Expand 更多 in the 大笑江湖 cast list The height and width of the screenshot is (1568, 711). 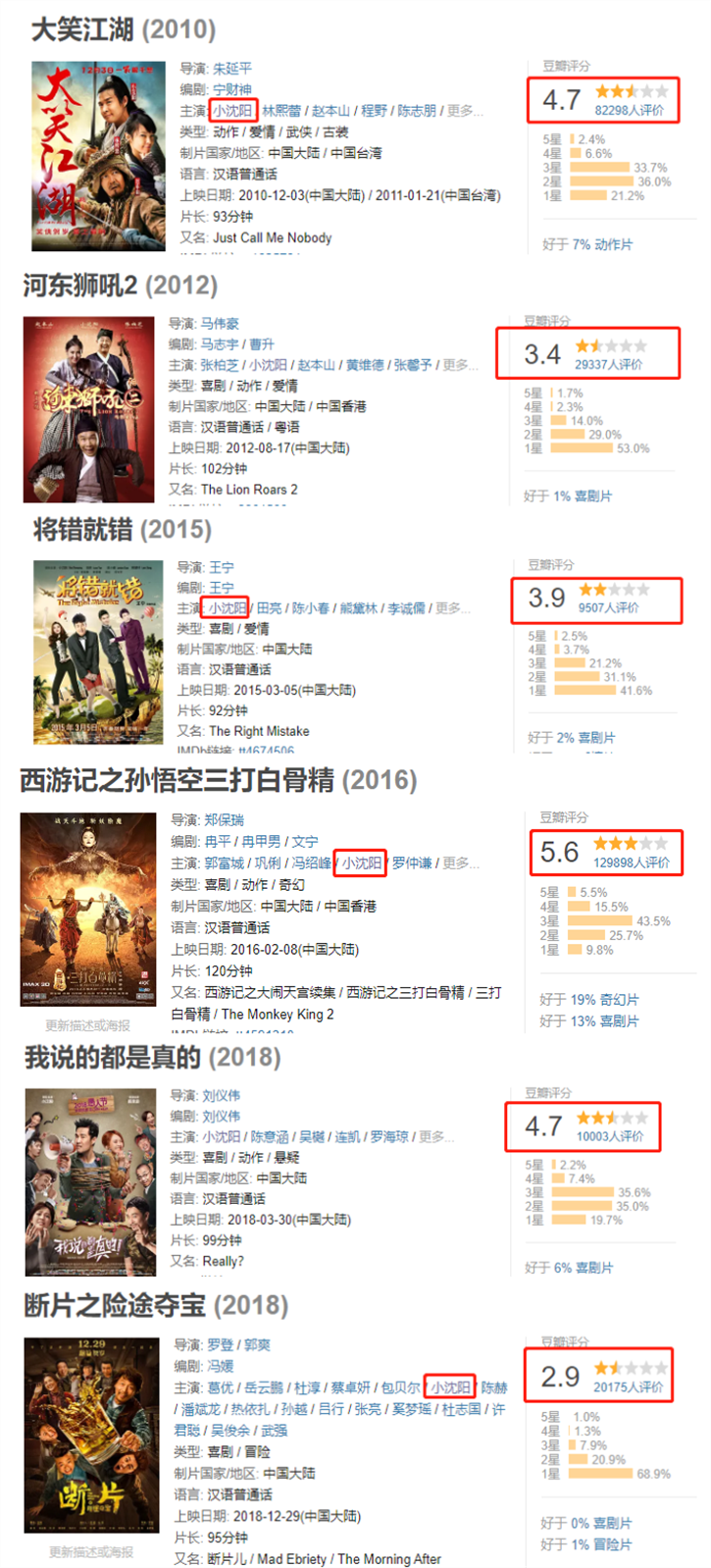tap(461, 111)
